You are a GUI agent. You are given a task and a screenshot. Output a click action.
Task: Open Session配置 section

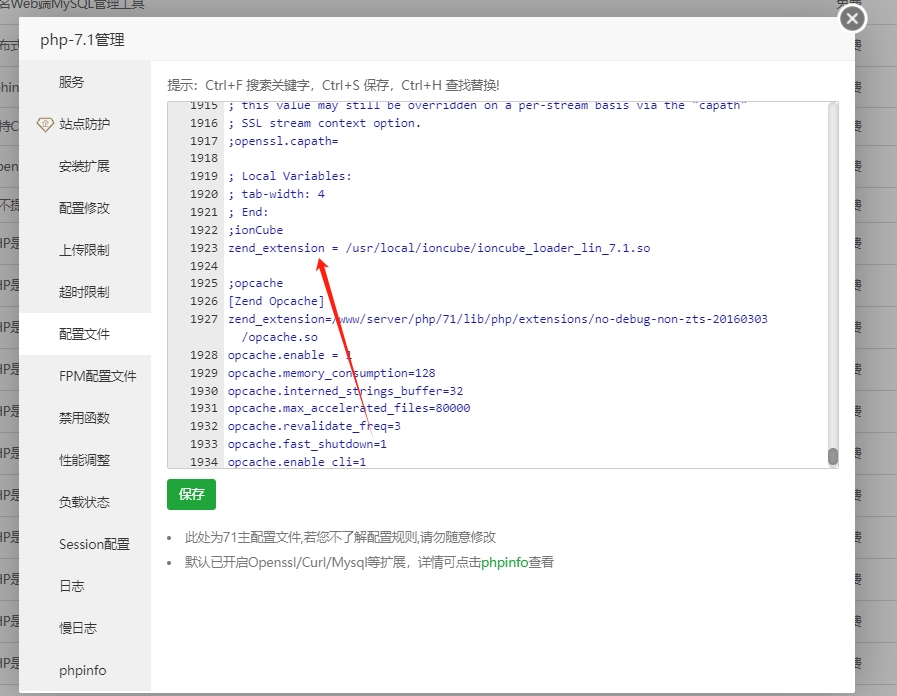coord(94,544)
